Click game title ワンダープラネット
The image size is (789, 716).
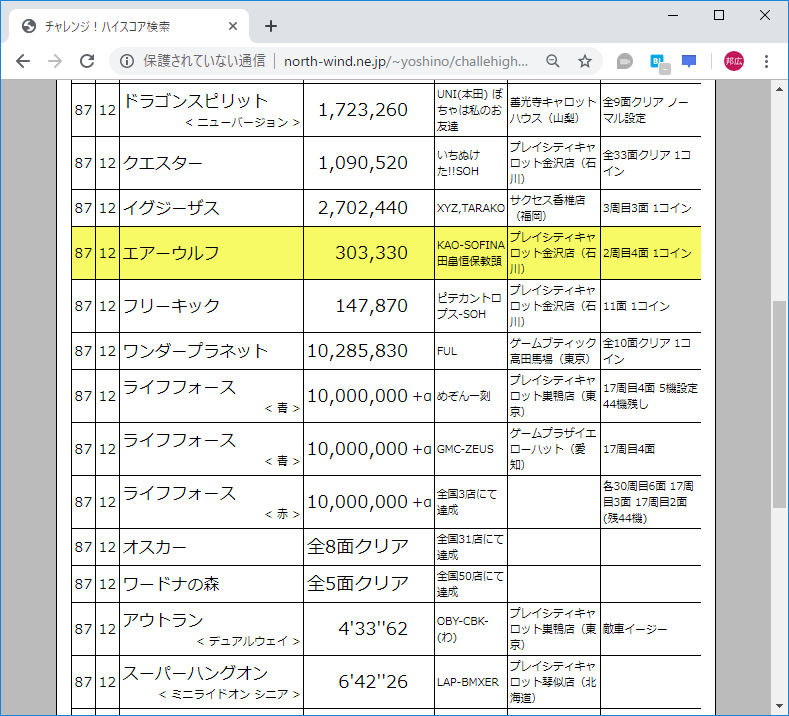(x=195, y=351)
